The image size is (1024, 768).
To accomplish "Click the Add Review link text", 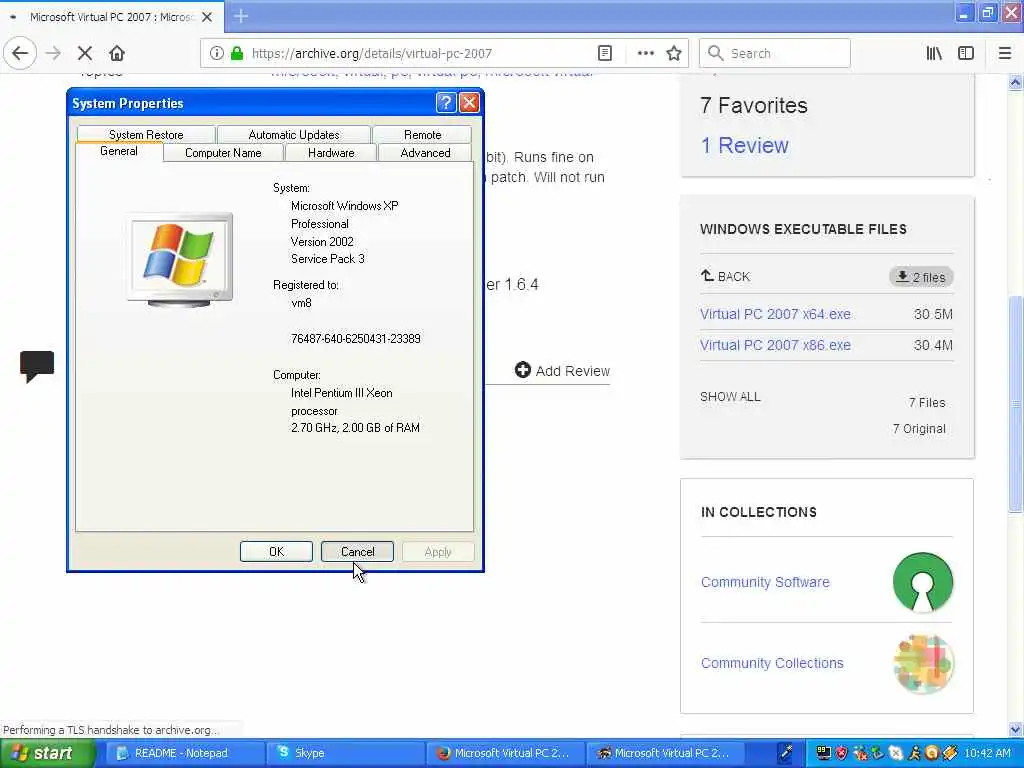I will click(x=573, y=371).
